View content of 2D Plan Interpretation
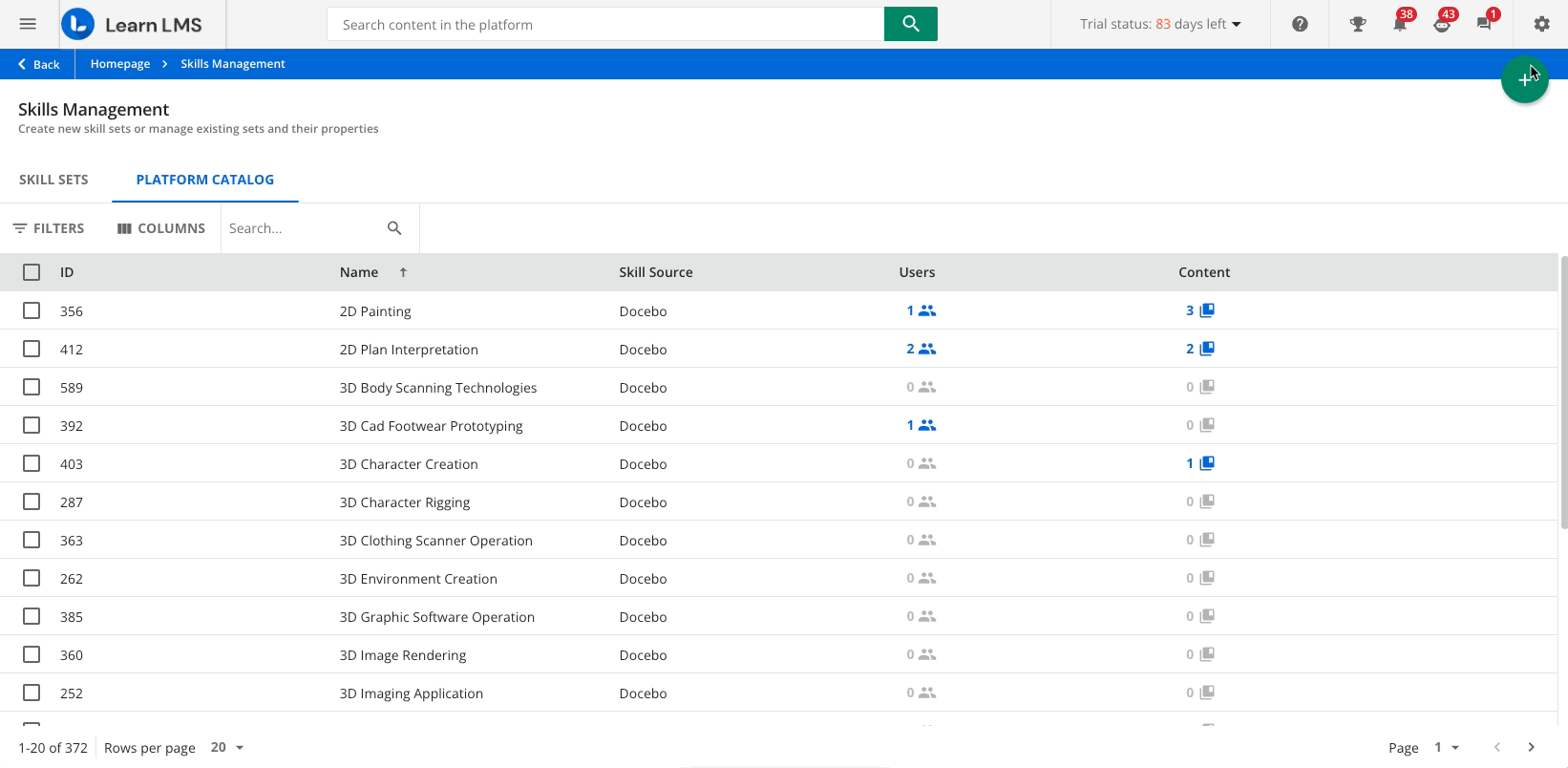The image size is (1568, 768). click(1200, 349)
